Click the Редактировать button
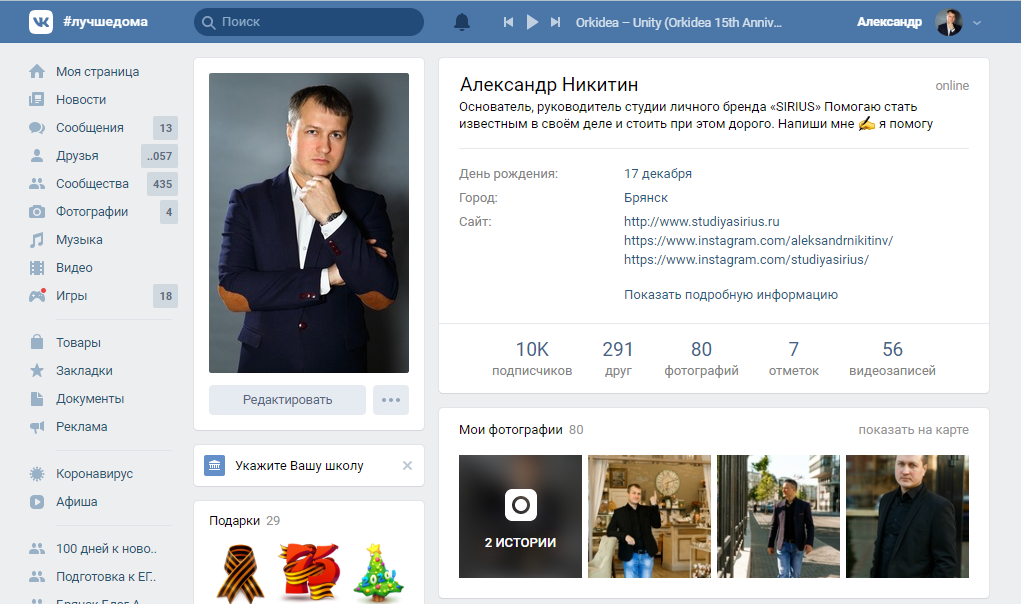Image resolution: width=1021 pixels, height=604 pixels. pyautogui.click(x=286, y=399)
